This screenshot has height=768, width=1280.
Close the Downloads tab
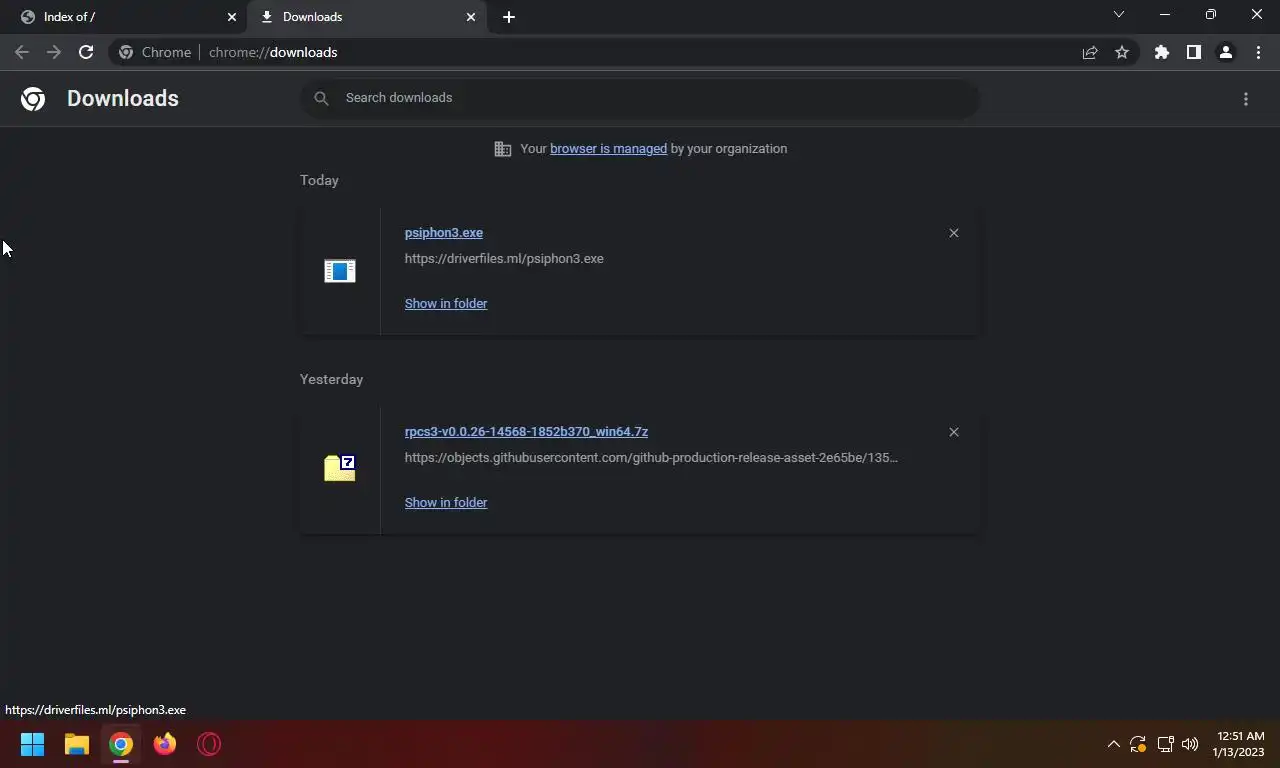click(x=471, y=17)
